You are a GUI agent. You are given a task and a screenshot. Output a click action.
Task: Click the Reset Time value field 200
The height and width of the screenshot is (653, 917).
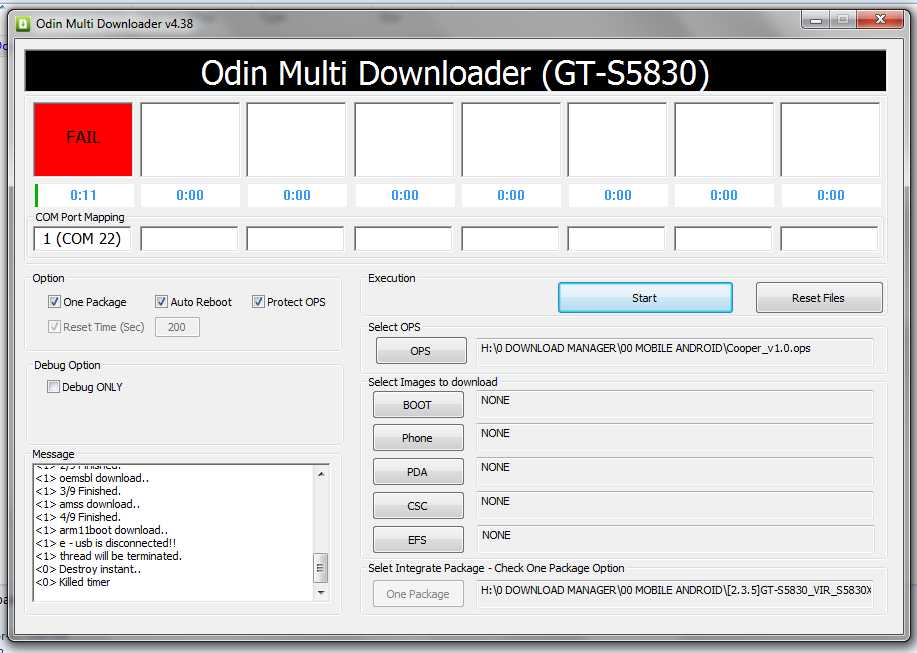(177, 327)
